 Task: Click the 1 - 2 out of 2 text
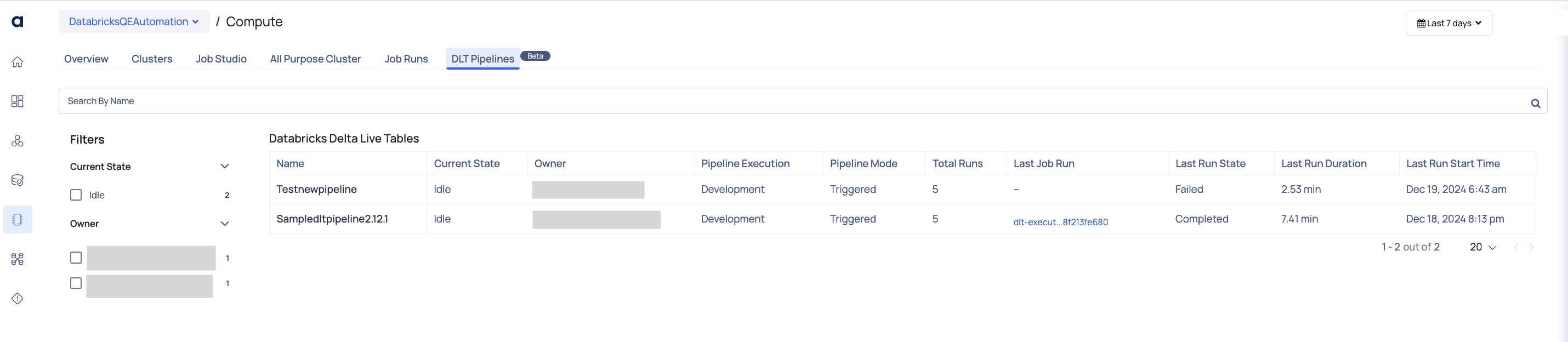(x=1410, y=247)
